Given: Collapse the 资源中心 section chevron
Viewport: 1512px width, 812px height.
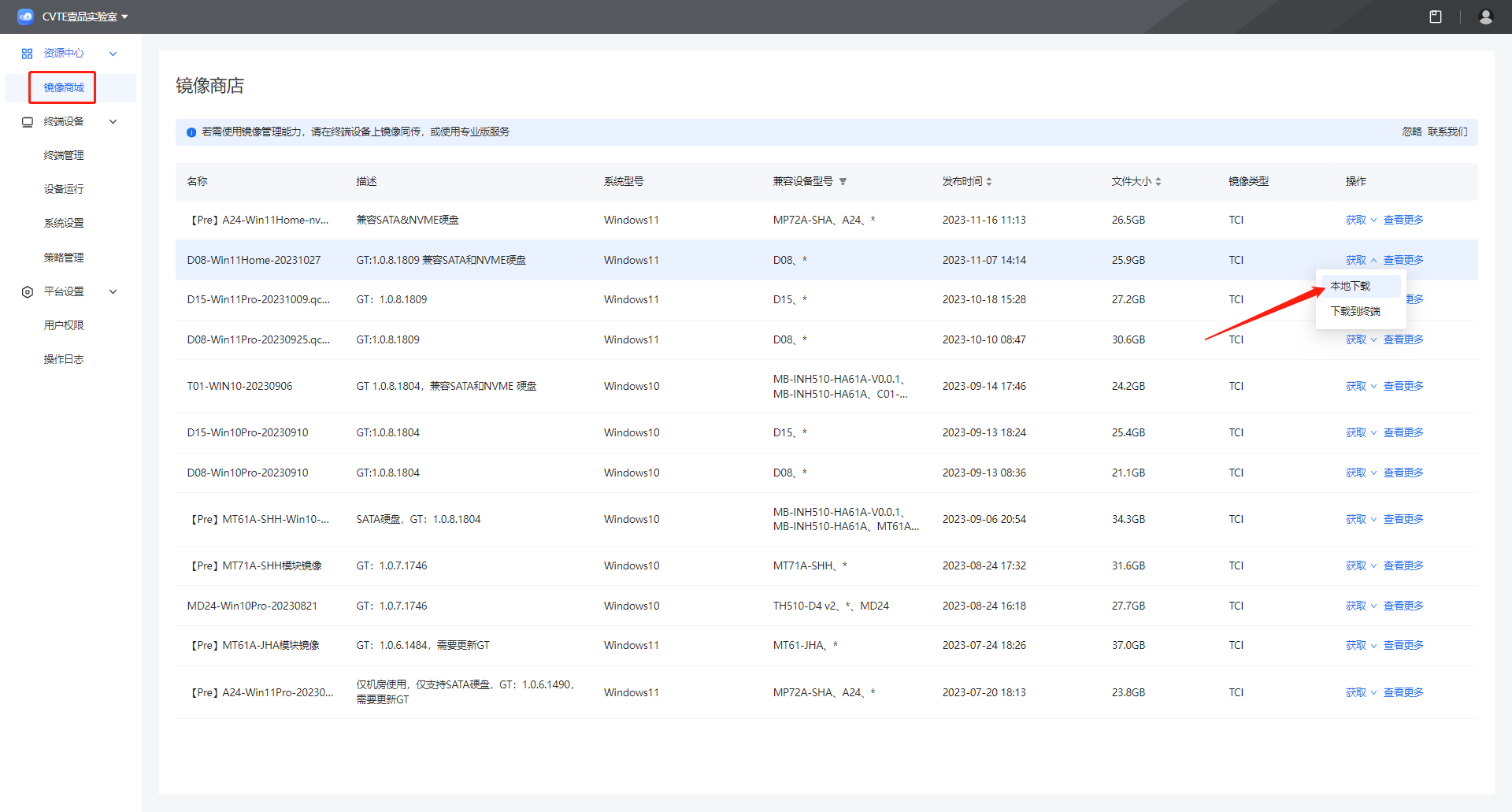Looking at the screenshot, I should (x=113, y=54).
